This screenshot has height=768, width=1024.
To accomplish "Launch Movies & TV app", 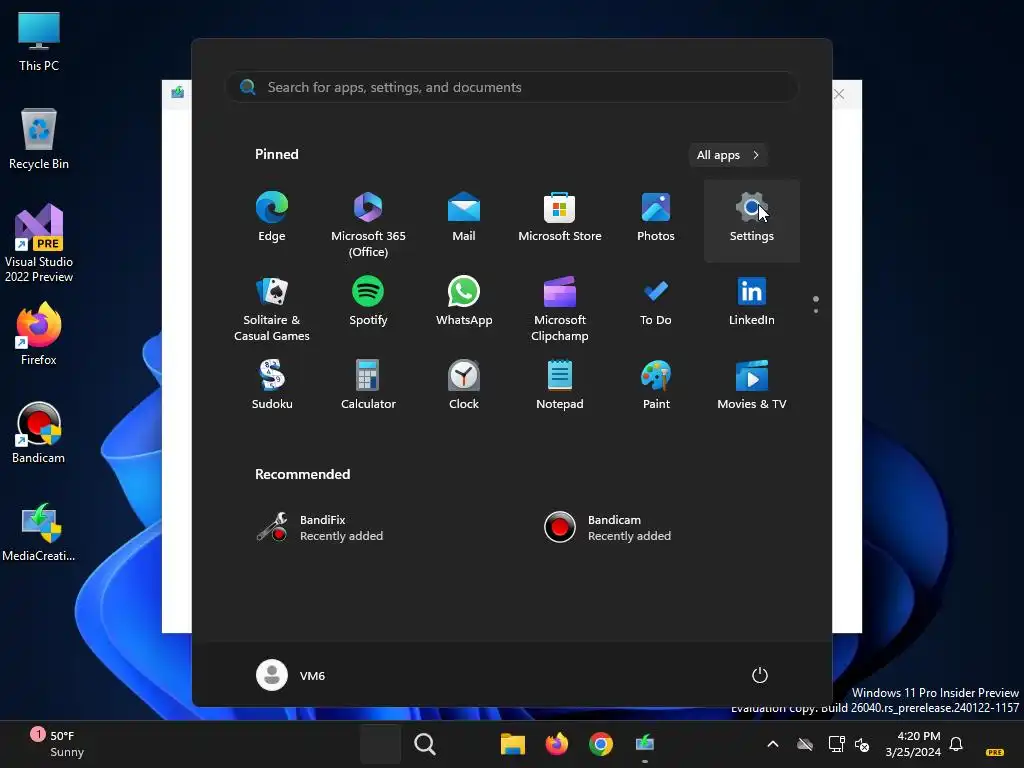I will 752,385.
